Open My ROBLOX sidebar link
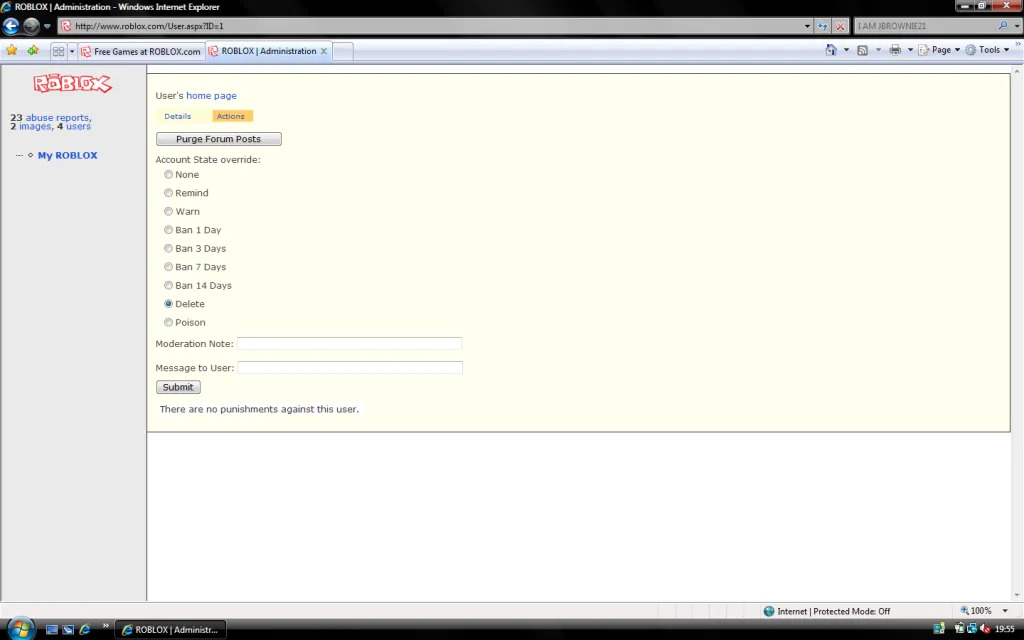The width and height of the screenshot is (1024, 640). tap(67, 155)
